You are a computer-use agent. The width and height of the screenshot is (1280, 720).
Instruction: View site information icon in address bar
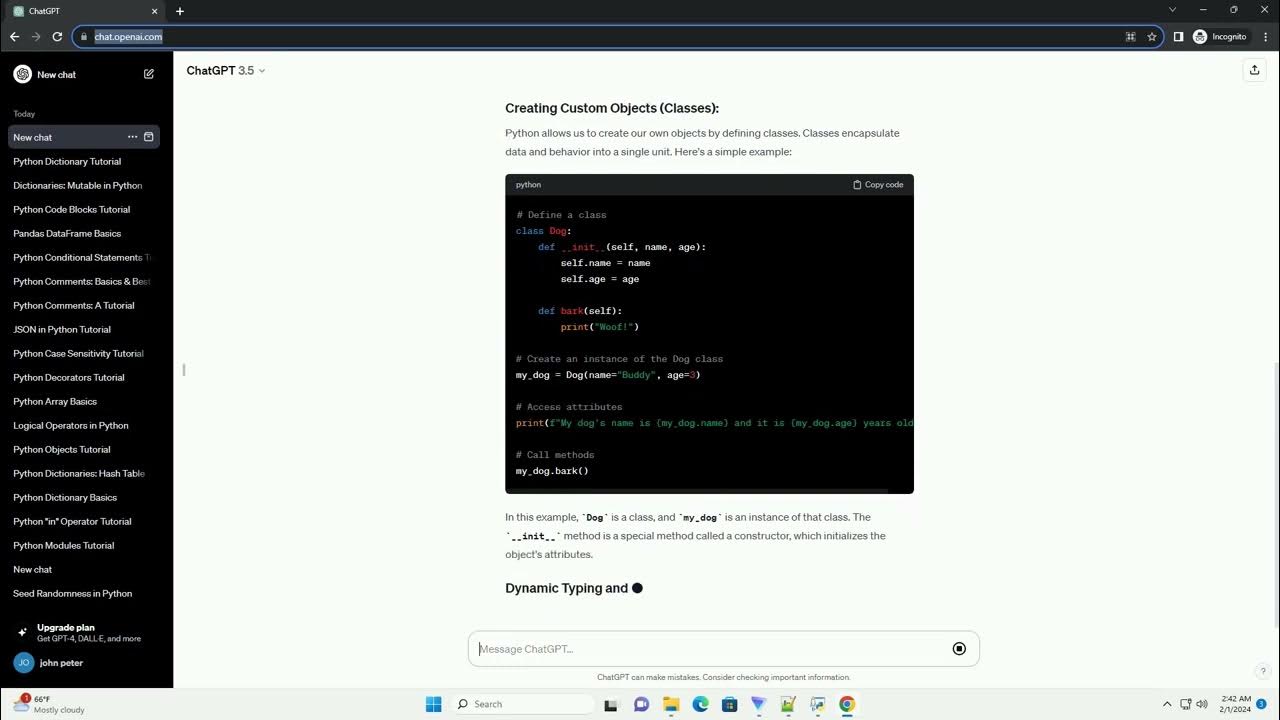(84, 37)
